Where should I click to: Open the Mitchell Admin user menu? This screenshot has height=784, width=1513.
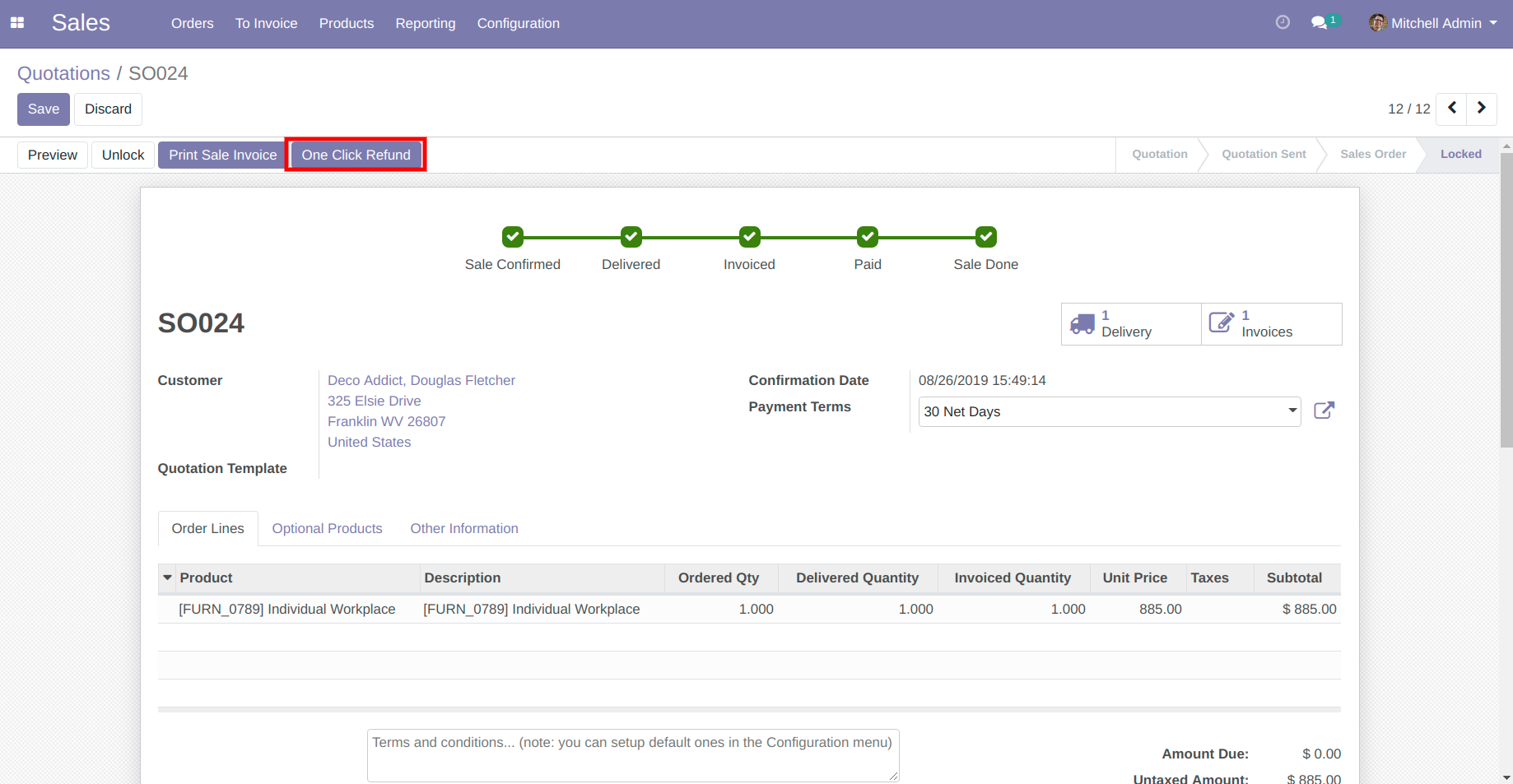coord(1434,23)
